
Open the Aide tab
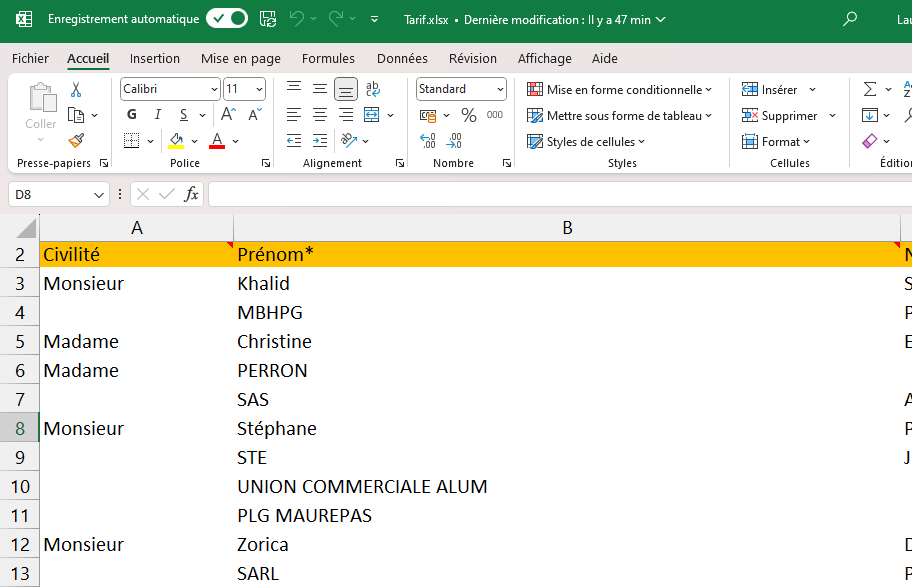[x=605, y=58]
